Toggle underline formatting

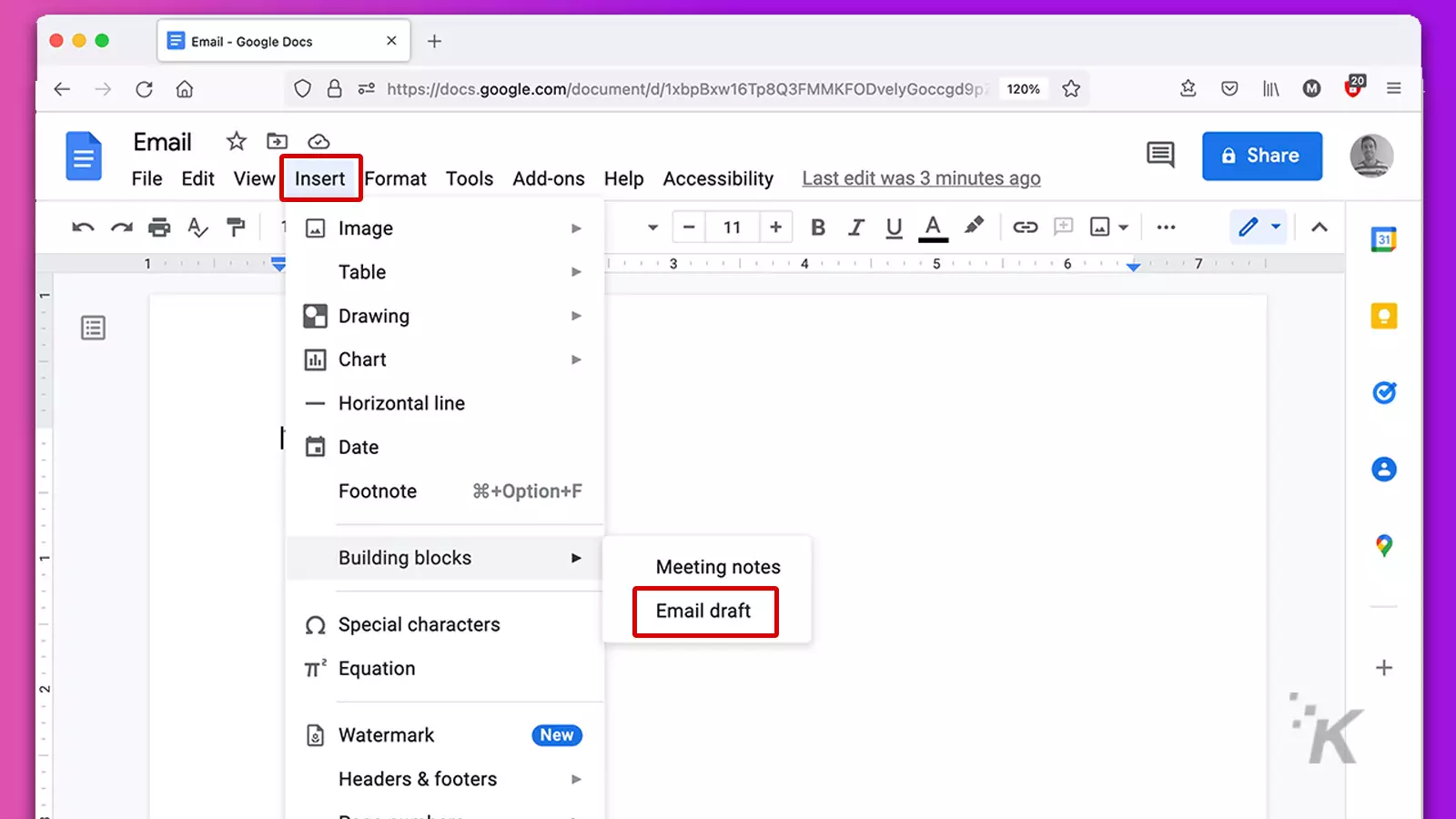click(x=894, y=227)
